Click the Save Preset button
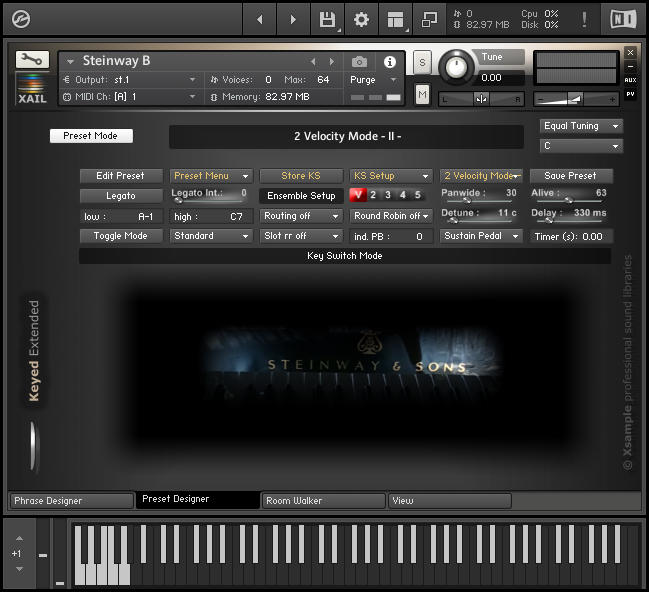This screenshot has width=649, height=592. (571, 176)
